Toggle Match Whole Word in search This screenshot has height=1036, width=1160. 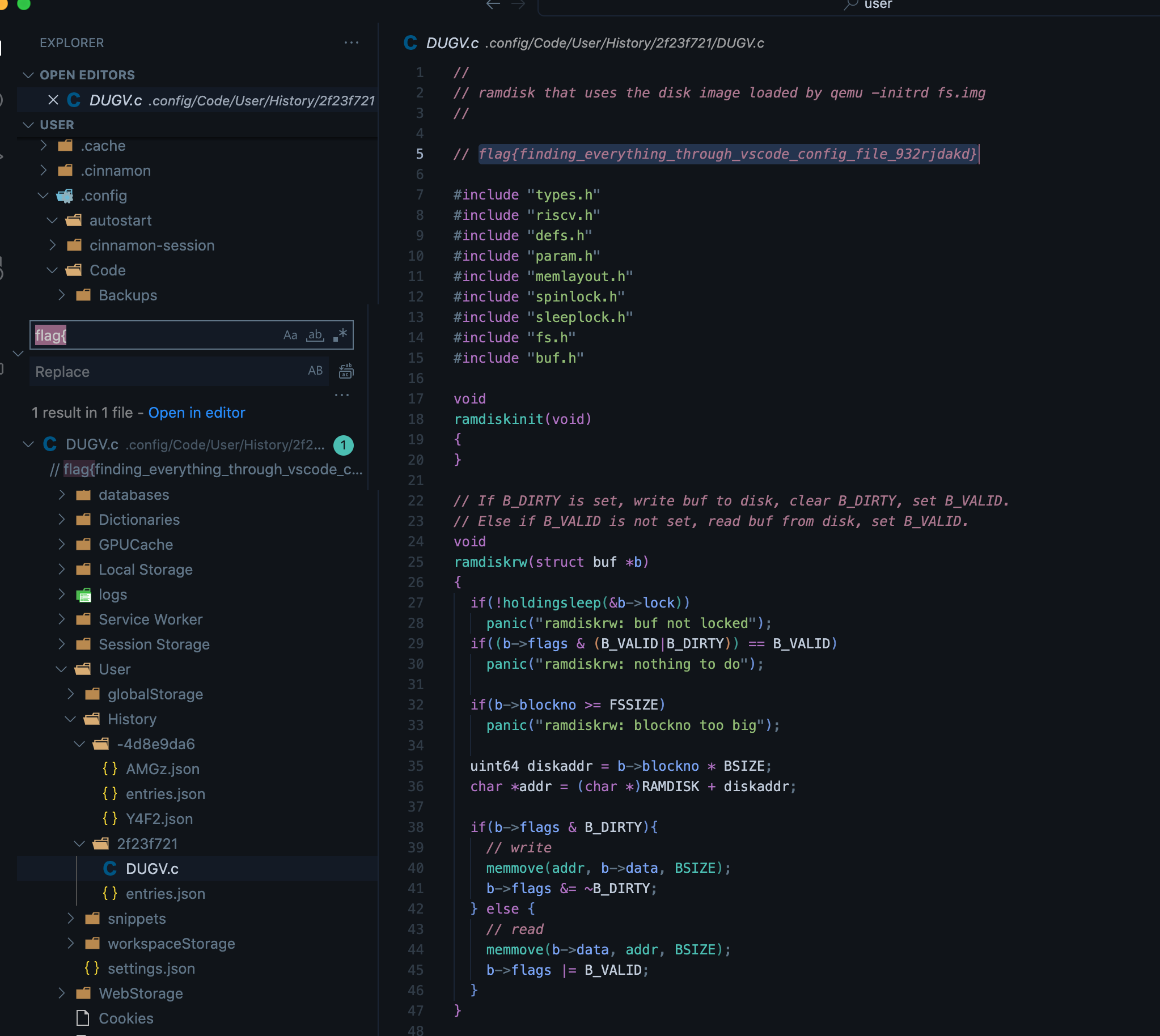tap(315, 336)
